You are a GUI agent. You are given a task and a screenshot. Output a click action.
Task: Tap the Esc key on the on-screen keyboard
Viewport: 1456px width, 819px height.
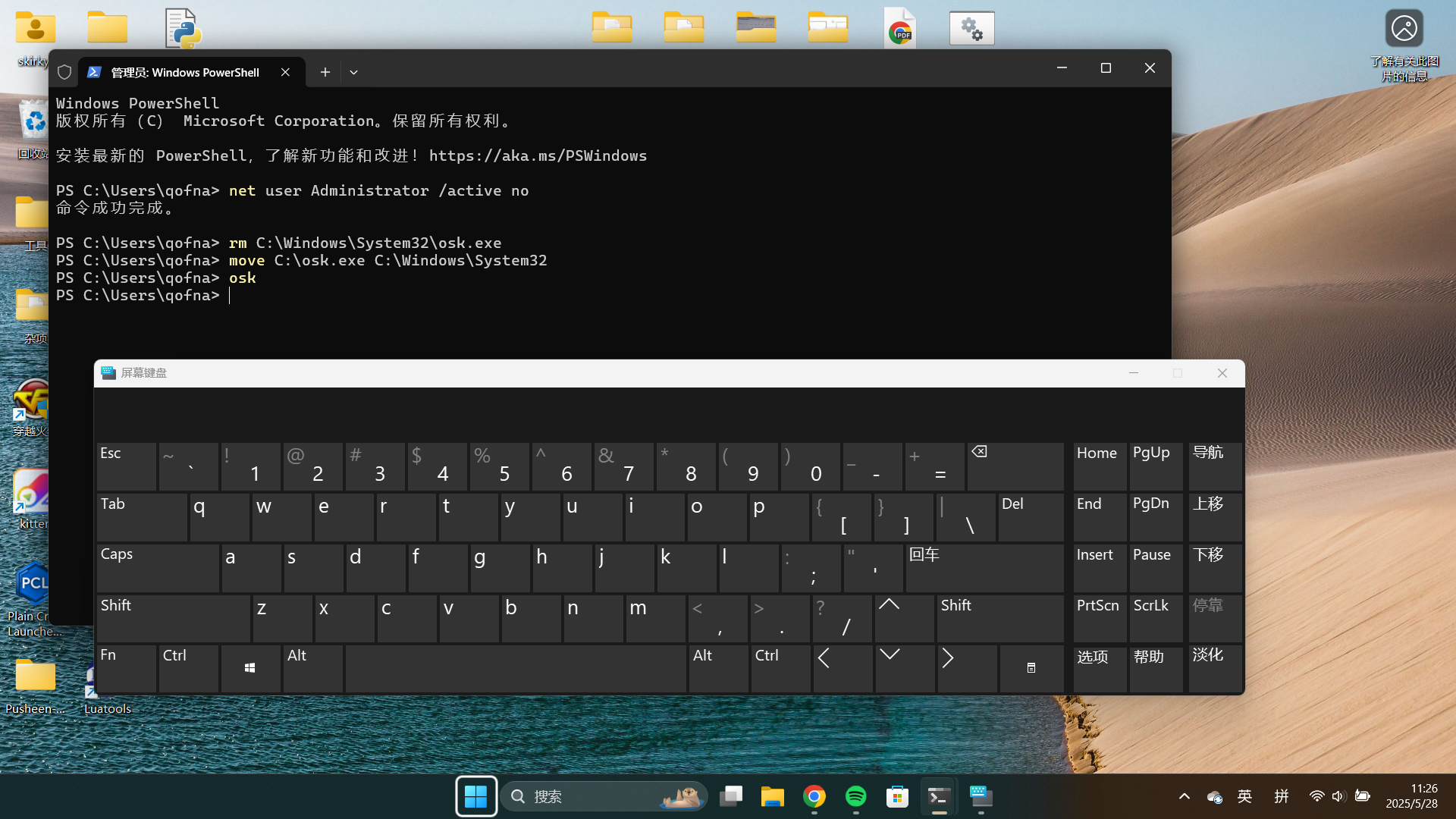(x=127, y=466)
